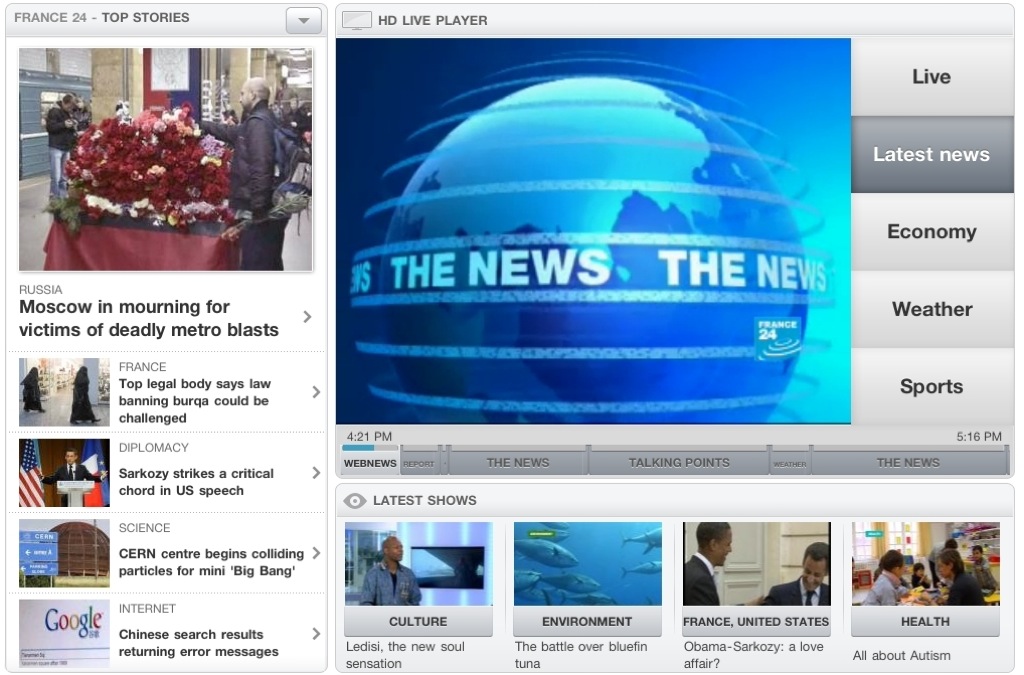Click the Google logo thumbnail

pos(64,633)
